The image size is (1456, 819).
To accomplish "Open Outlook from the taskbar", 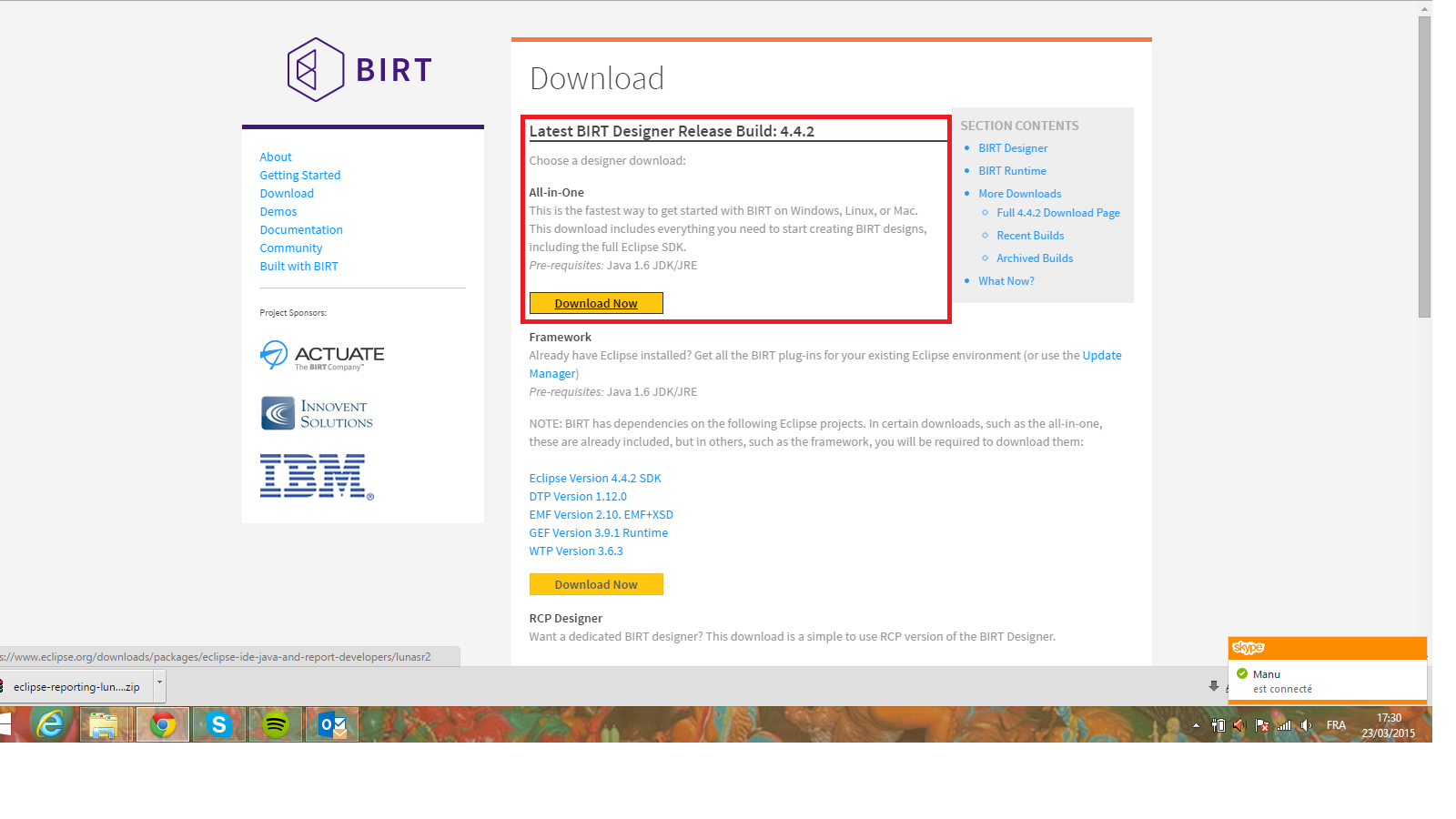I will (x=332, y=724).
